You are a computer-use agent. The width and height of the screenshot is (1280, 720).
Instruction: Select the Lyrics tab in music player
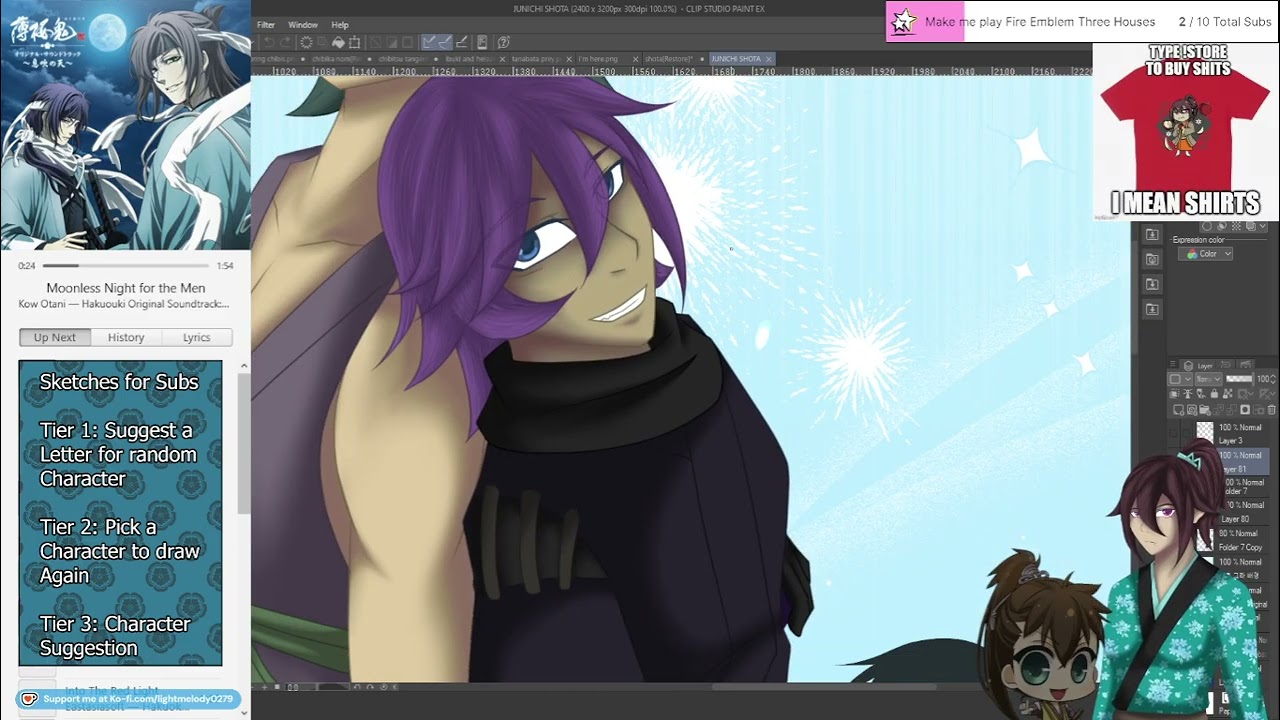click(197, 337)
